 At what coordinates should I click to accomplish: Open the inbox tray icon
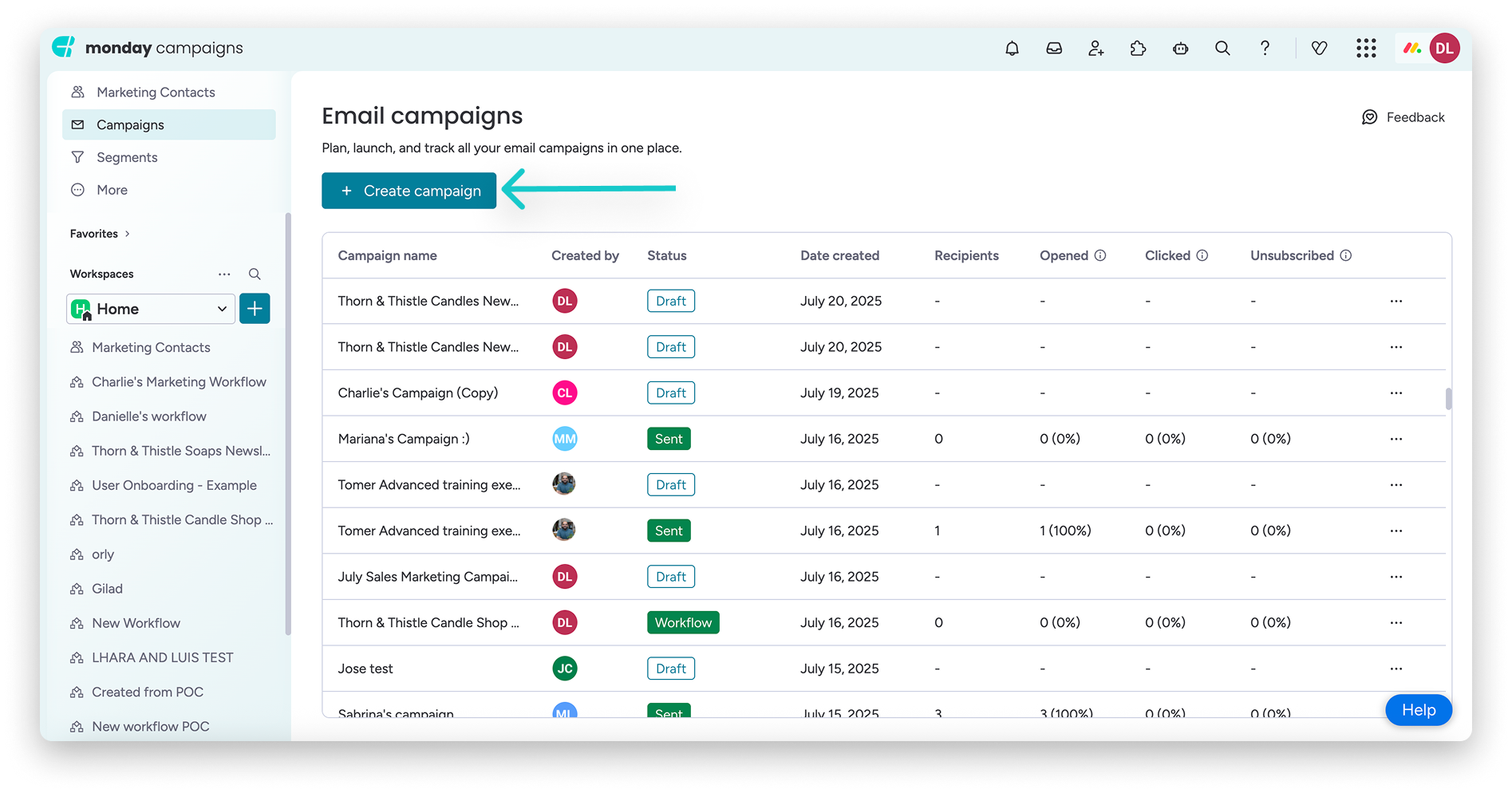click(1054, 49)
